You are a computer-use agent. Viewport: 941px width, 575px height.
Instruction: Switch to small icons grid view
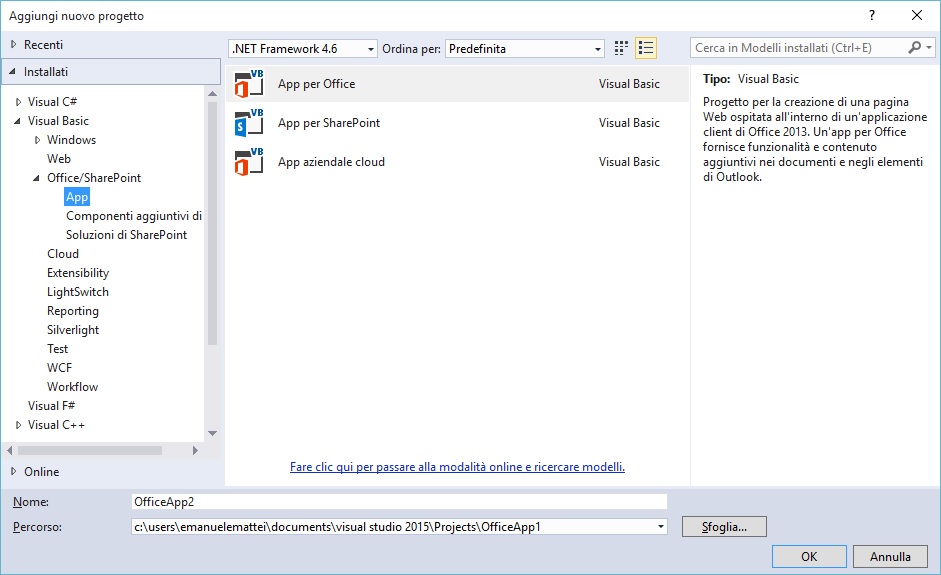621,48
